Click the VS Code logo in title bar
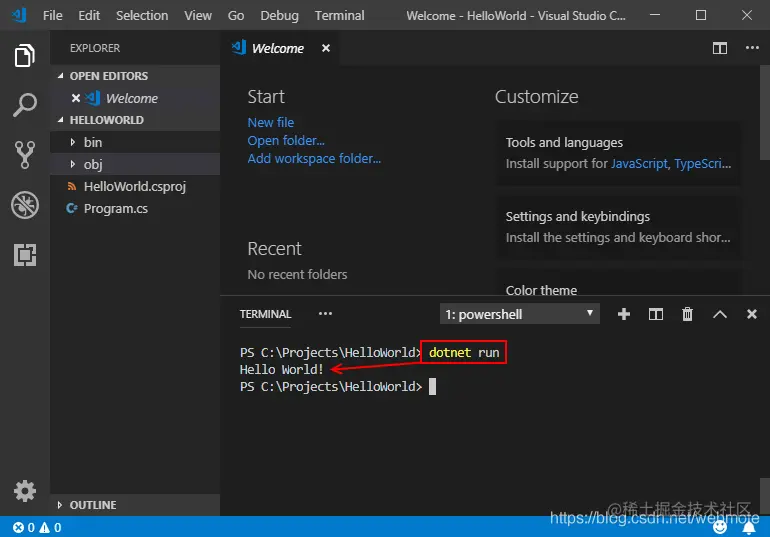The width and height of the screenshot is (770, 537). [x=19, y=15]
